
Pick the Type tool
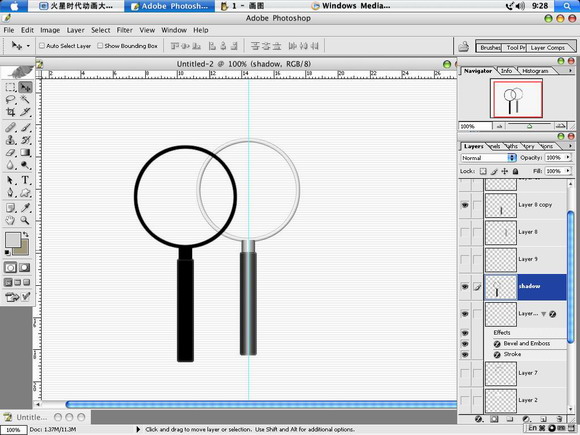coord(25,180)
